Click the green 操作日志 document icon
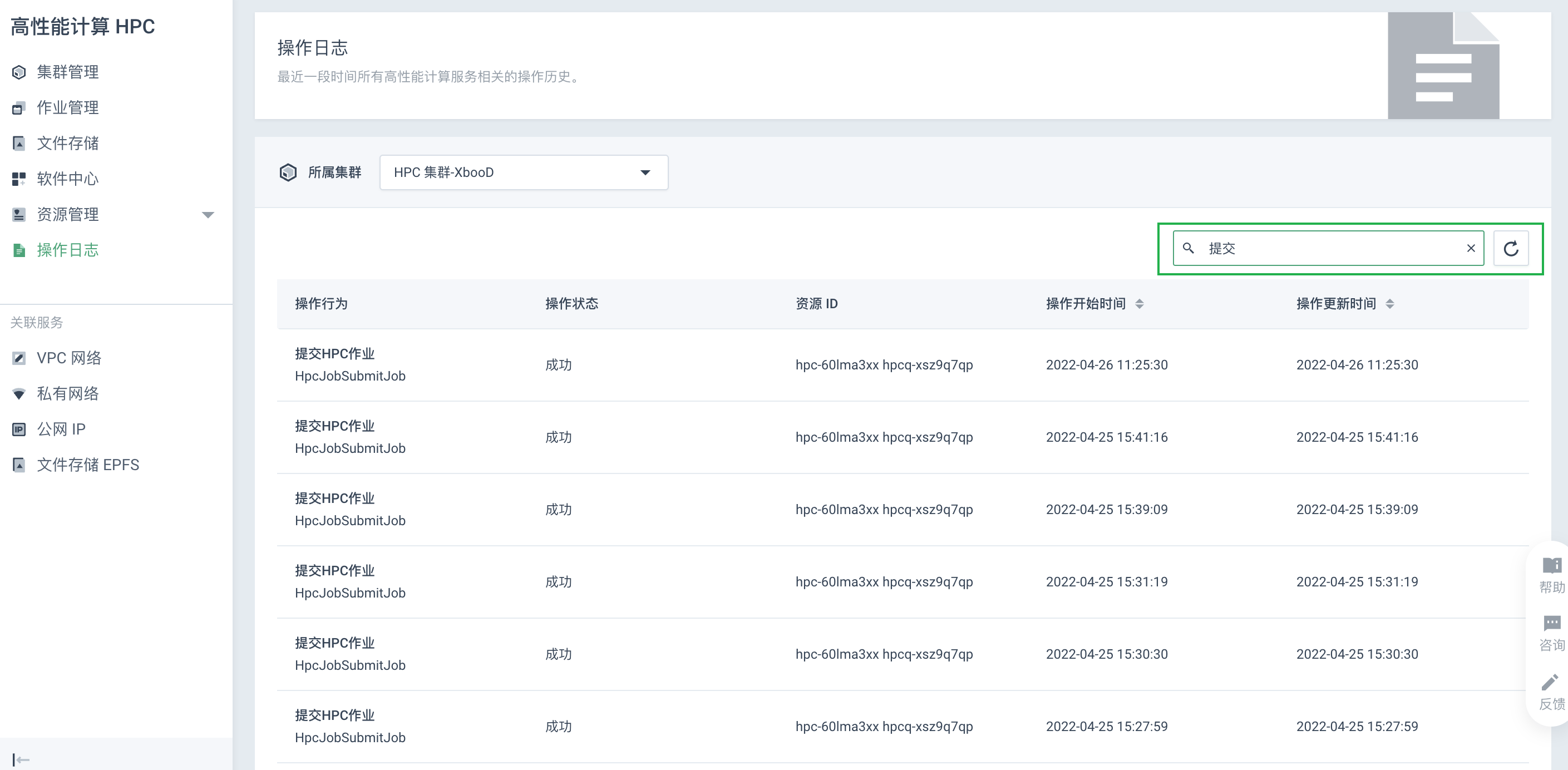This screenshot has height=770, width=1568. [x=19, y=250]
